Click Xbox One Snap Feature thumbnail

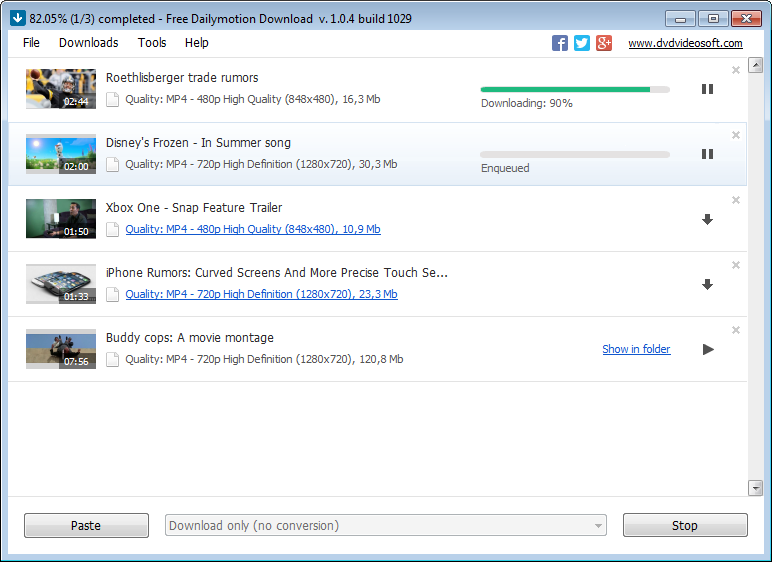[61, 219]
